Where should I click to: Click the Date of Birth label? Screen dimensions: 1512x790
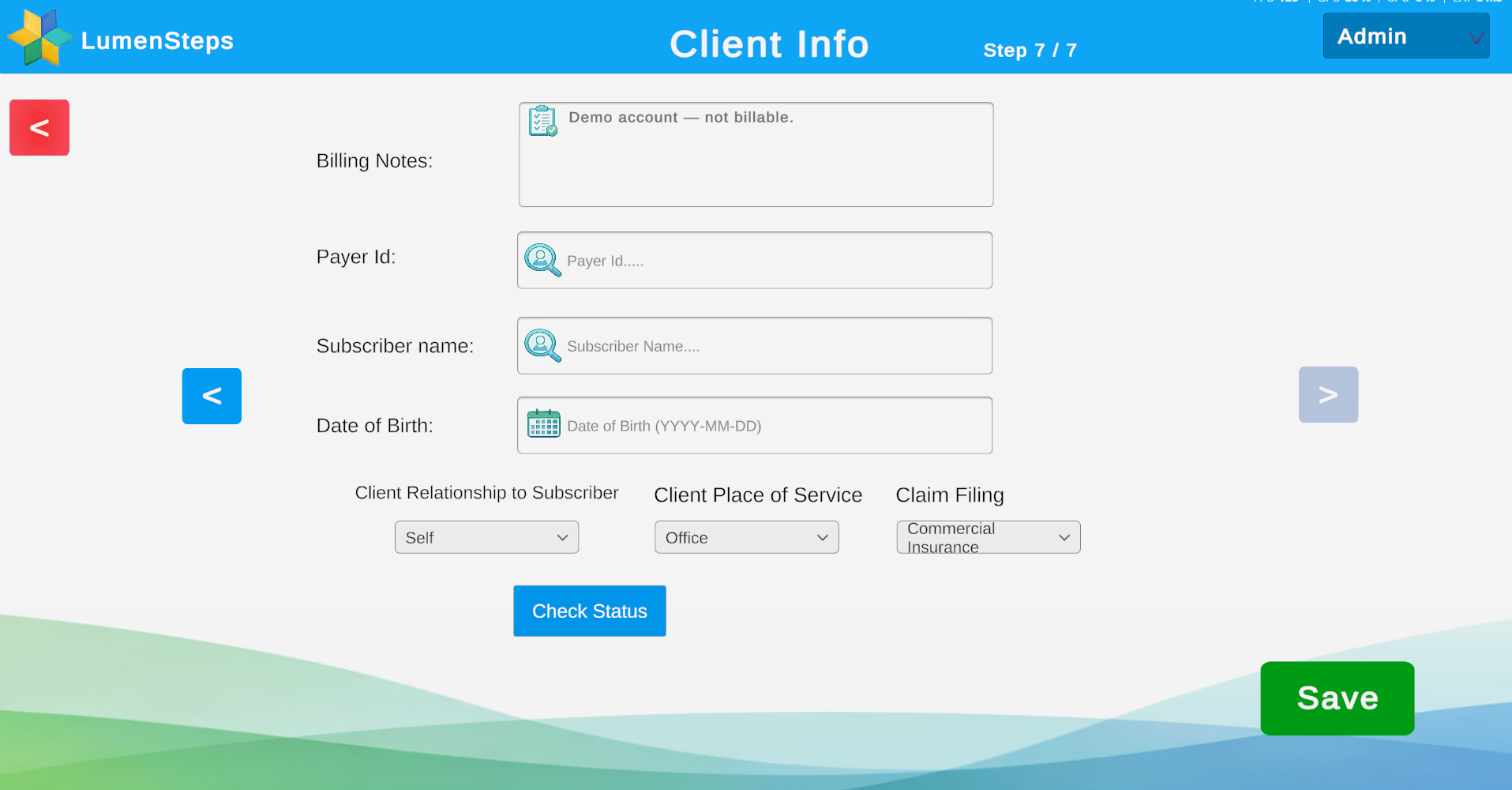[x=374, y=426]
